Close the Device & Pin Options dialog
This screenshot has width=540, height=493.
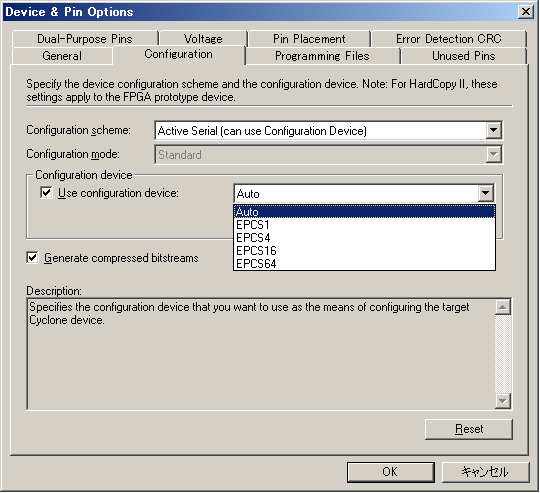pyautogui.click(x=526, y=12)
